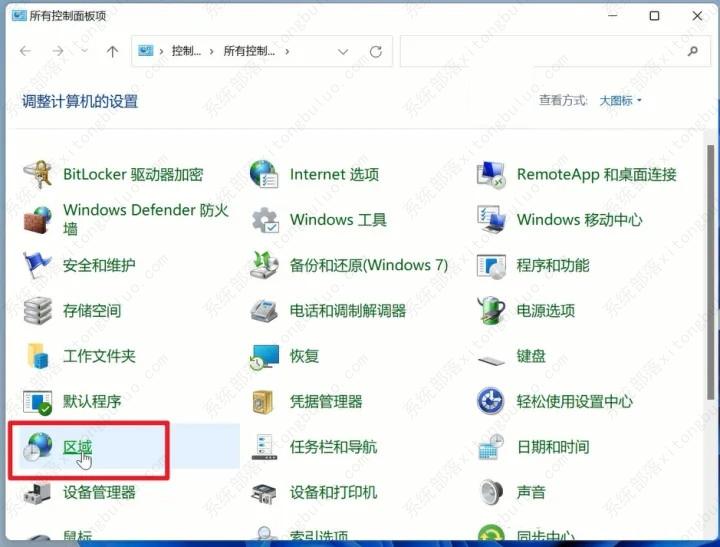This screenshot has width=720, height=547.
Task: Open BitLocker 驱动器加密 icon
Action: point(38,174)
